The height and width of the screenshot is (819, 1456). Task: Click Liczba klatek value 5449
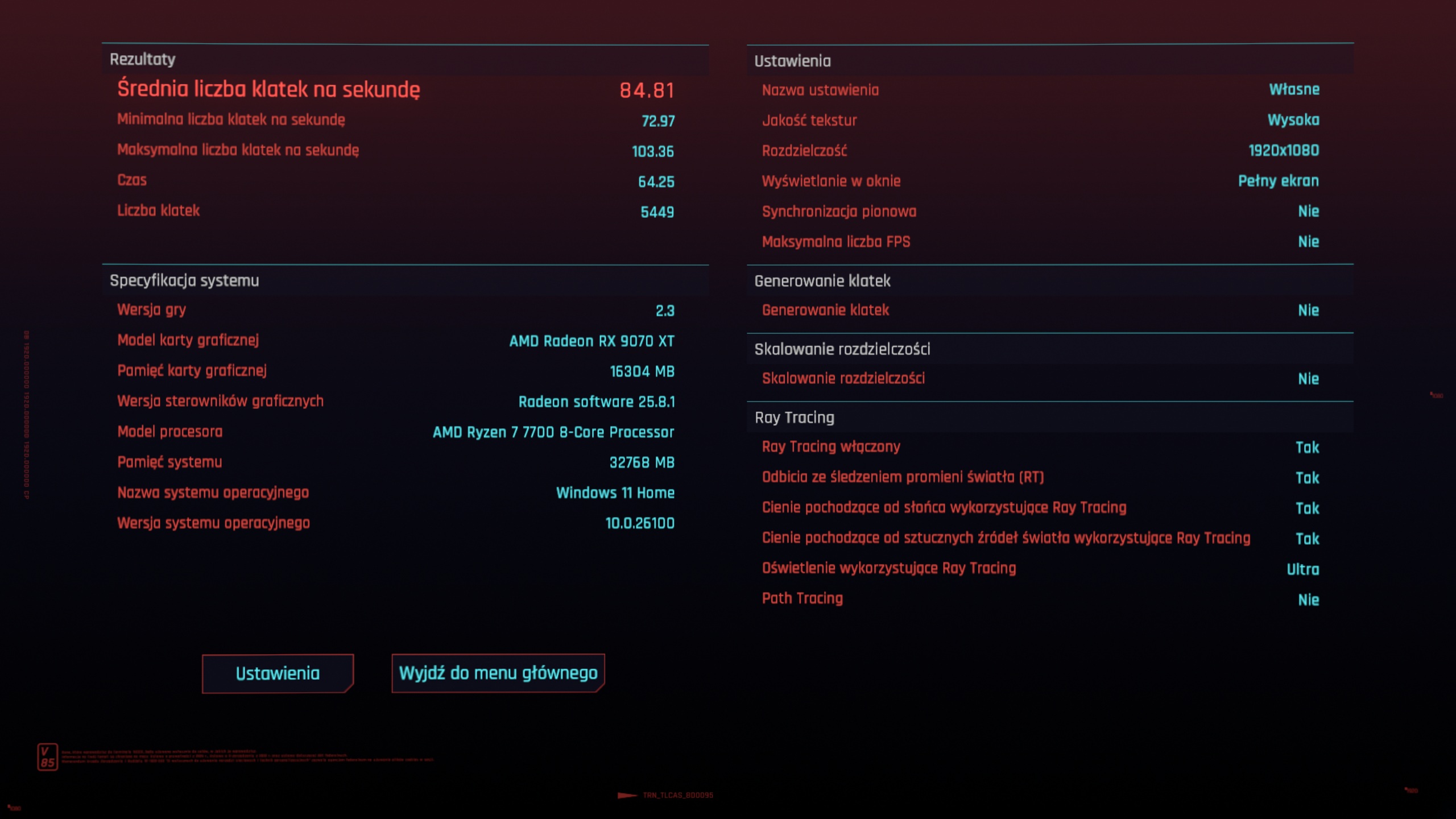[657, 212]
